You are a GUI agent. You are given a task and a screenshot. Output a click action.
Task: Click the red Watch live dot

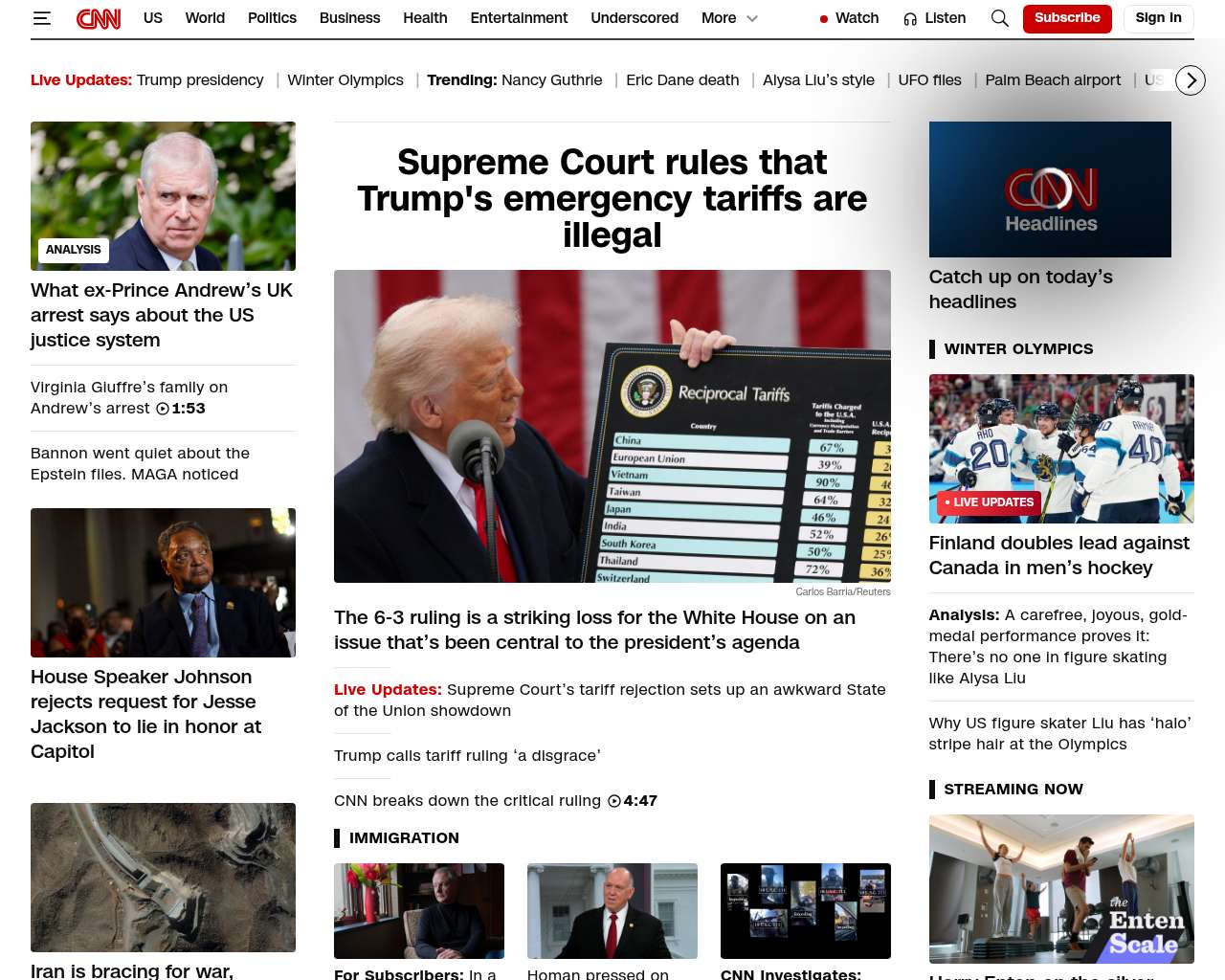824,19
